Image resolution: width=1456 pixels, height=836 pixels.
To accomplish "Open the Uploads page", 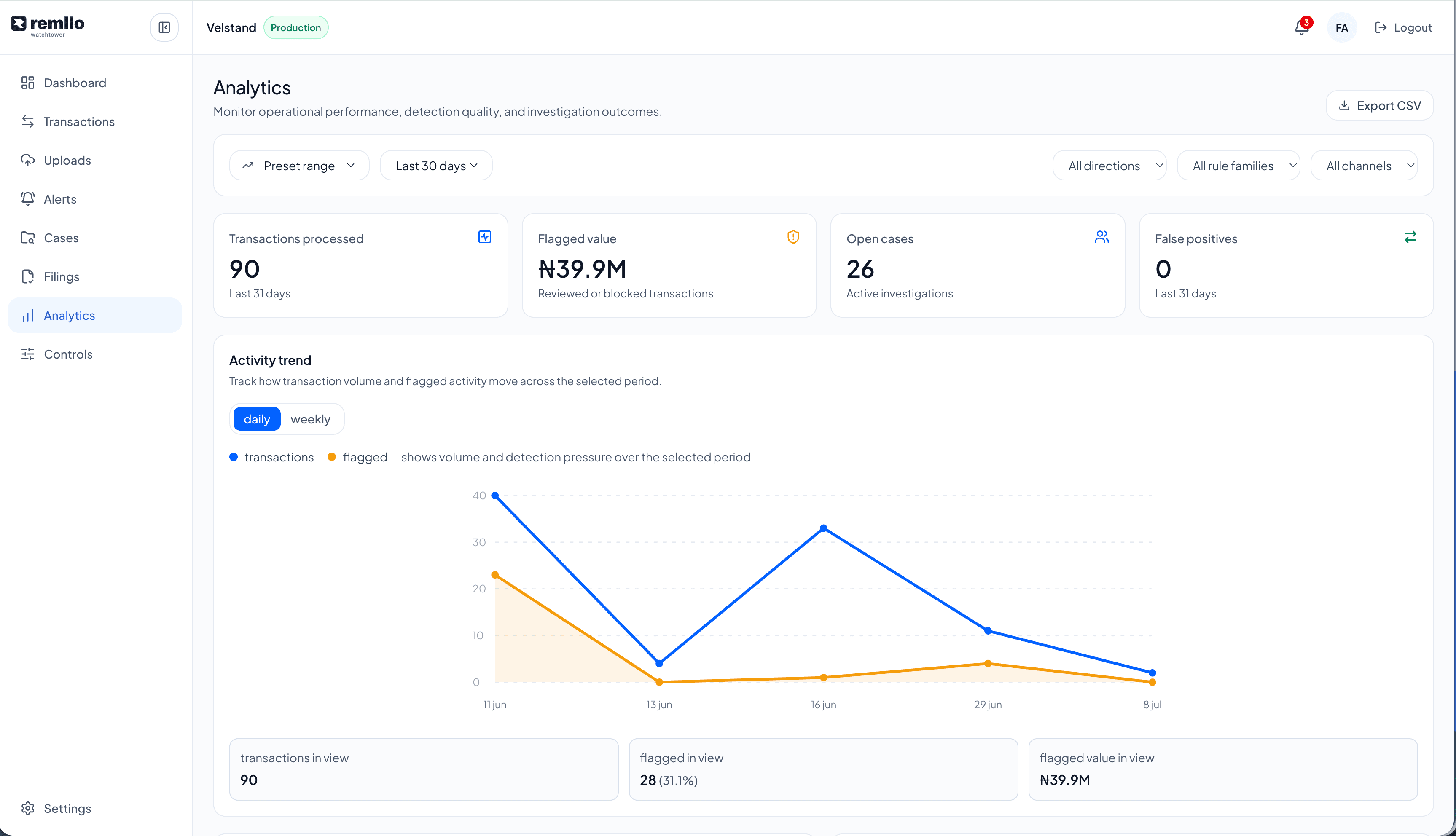I will point(95,160).
